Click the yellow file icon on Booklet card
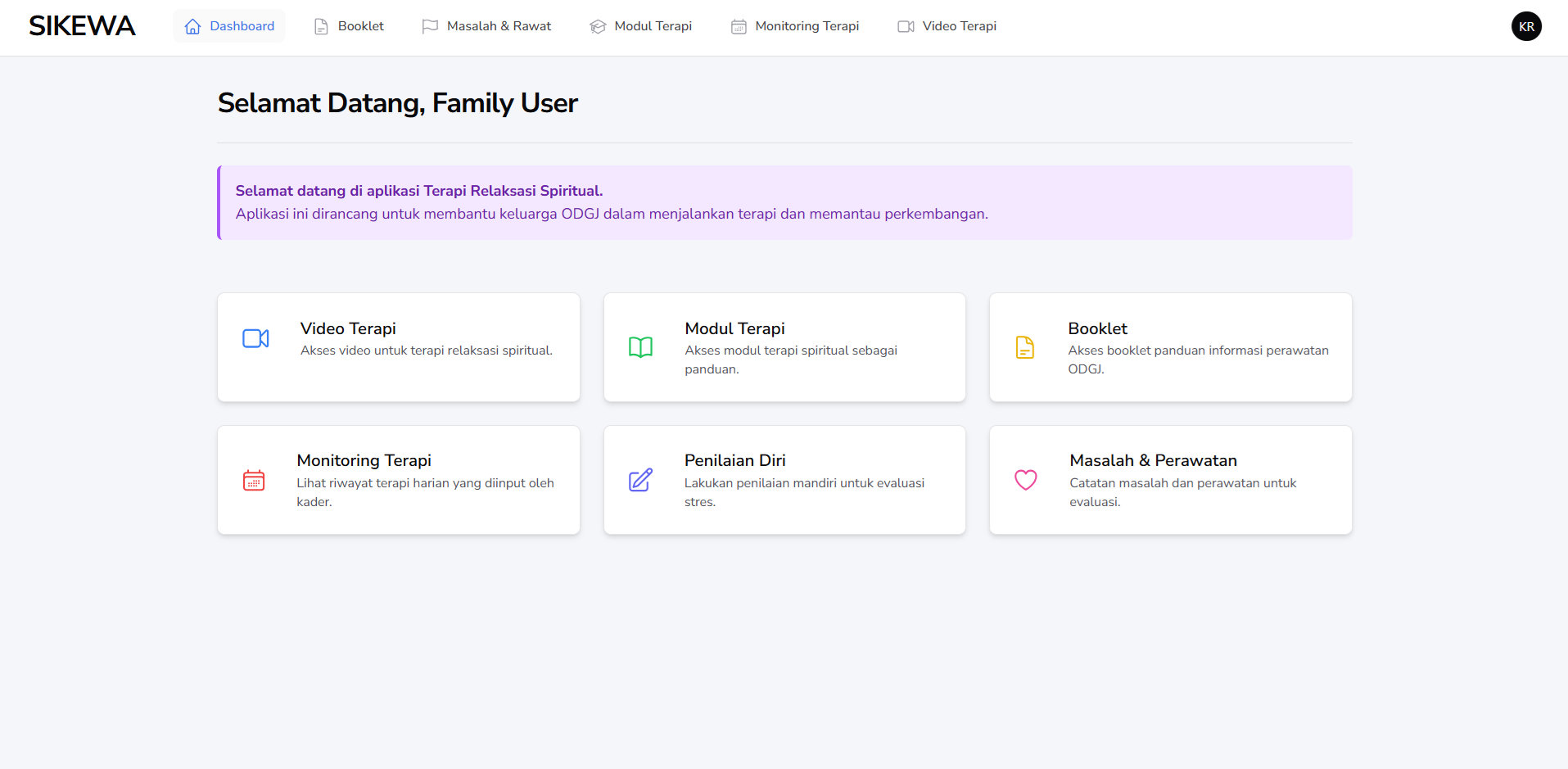This screenshot has width=1568, height=769. (x=1025, y=347)
